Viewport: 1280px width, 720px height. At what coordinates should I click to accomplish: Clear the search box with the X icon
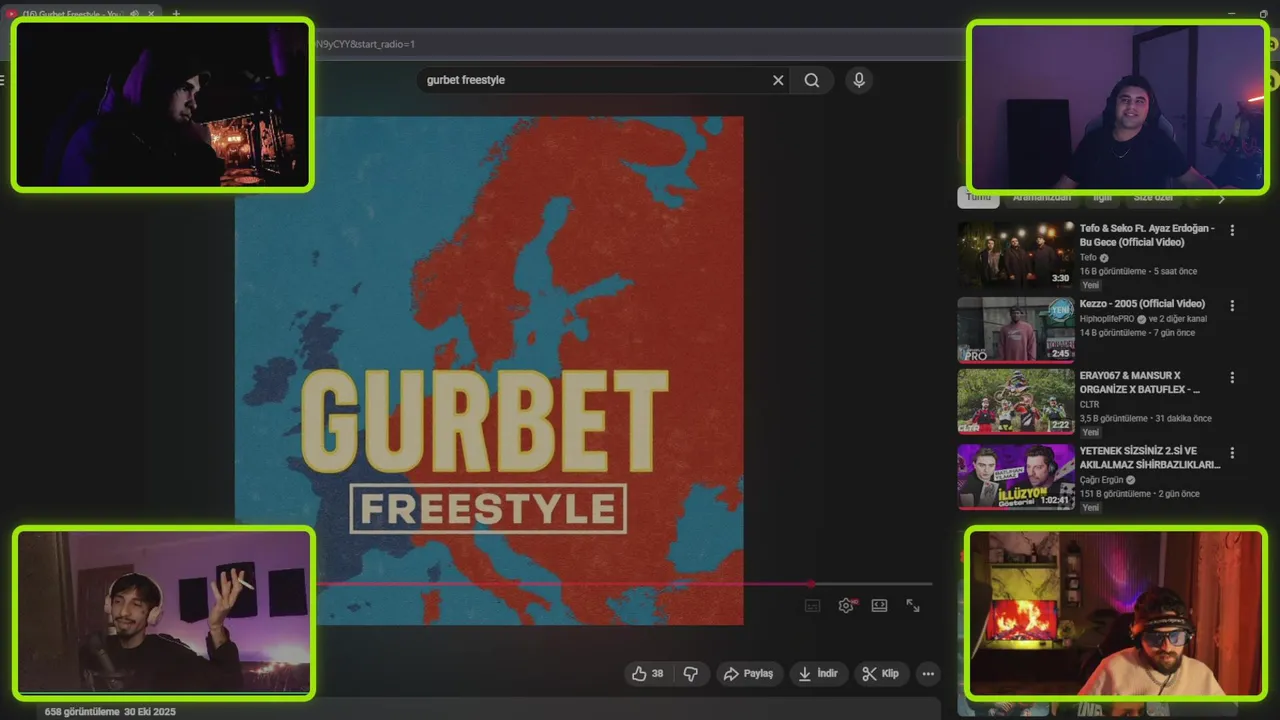pos(778,80)
